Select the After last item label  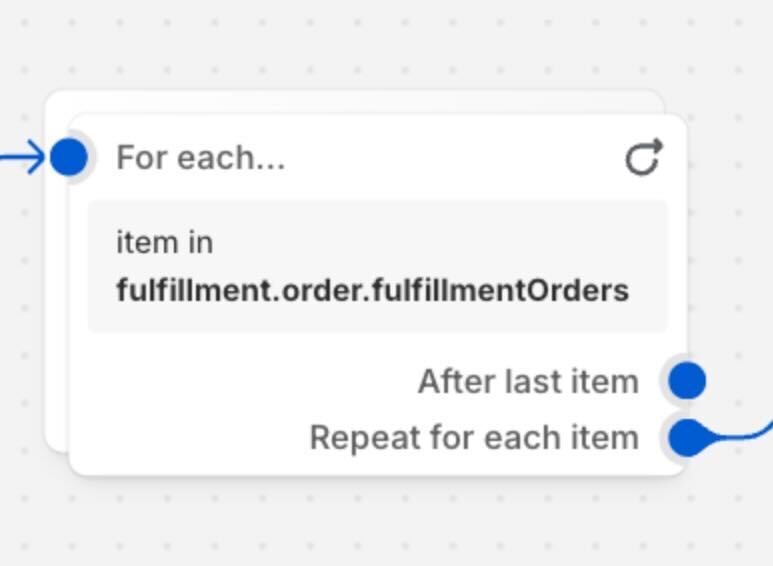pos(528,382)
